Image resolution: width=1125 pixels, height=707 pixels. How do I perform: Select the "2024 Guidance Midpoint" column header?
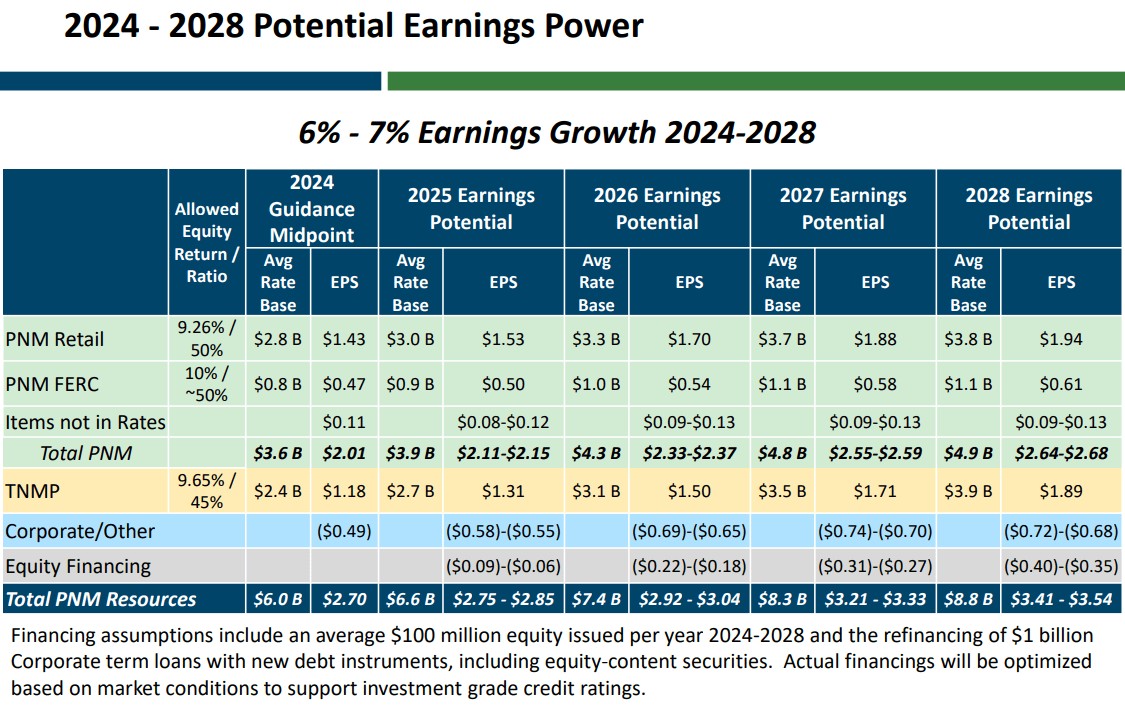tap(311, 208)
